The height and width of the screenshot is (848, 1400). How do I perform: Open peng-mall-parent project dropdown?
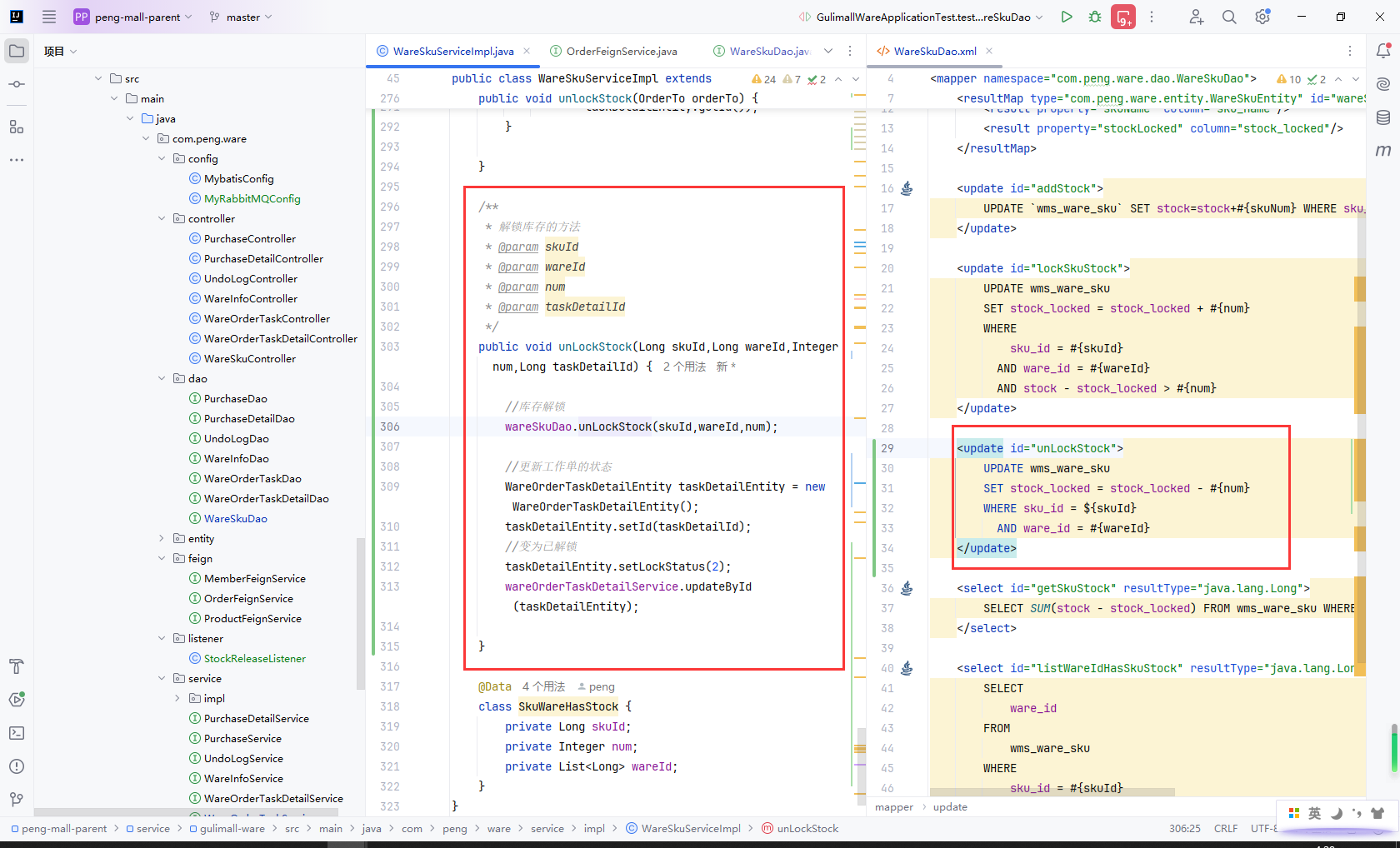point(133,17)
